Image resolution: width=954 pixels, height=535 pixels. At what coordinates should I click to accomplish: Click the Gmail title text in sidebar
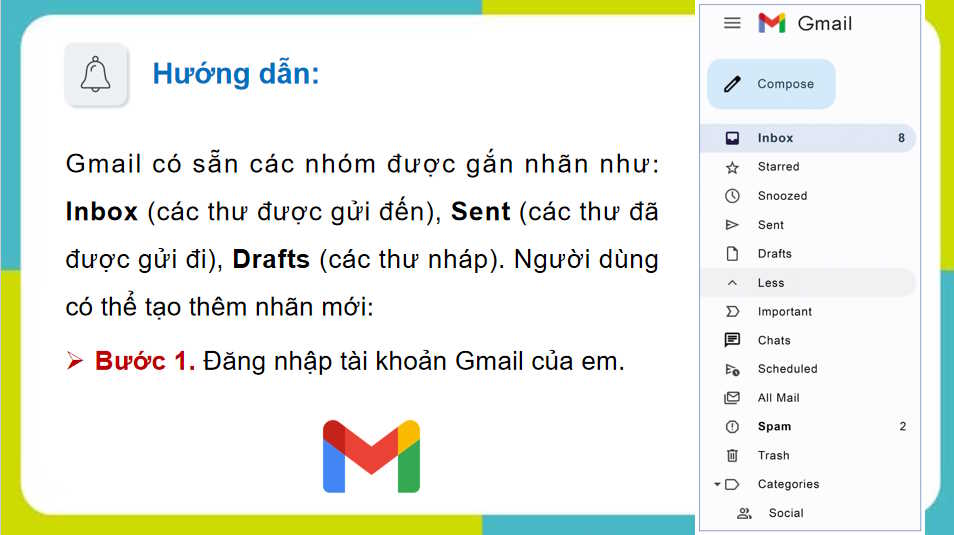click(824, 24)
